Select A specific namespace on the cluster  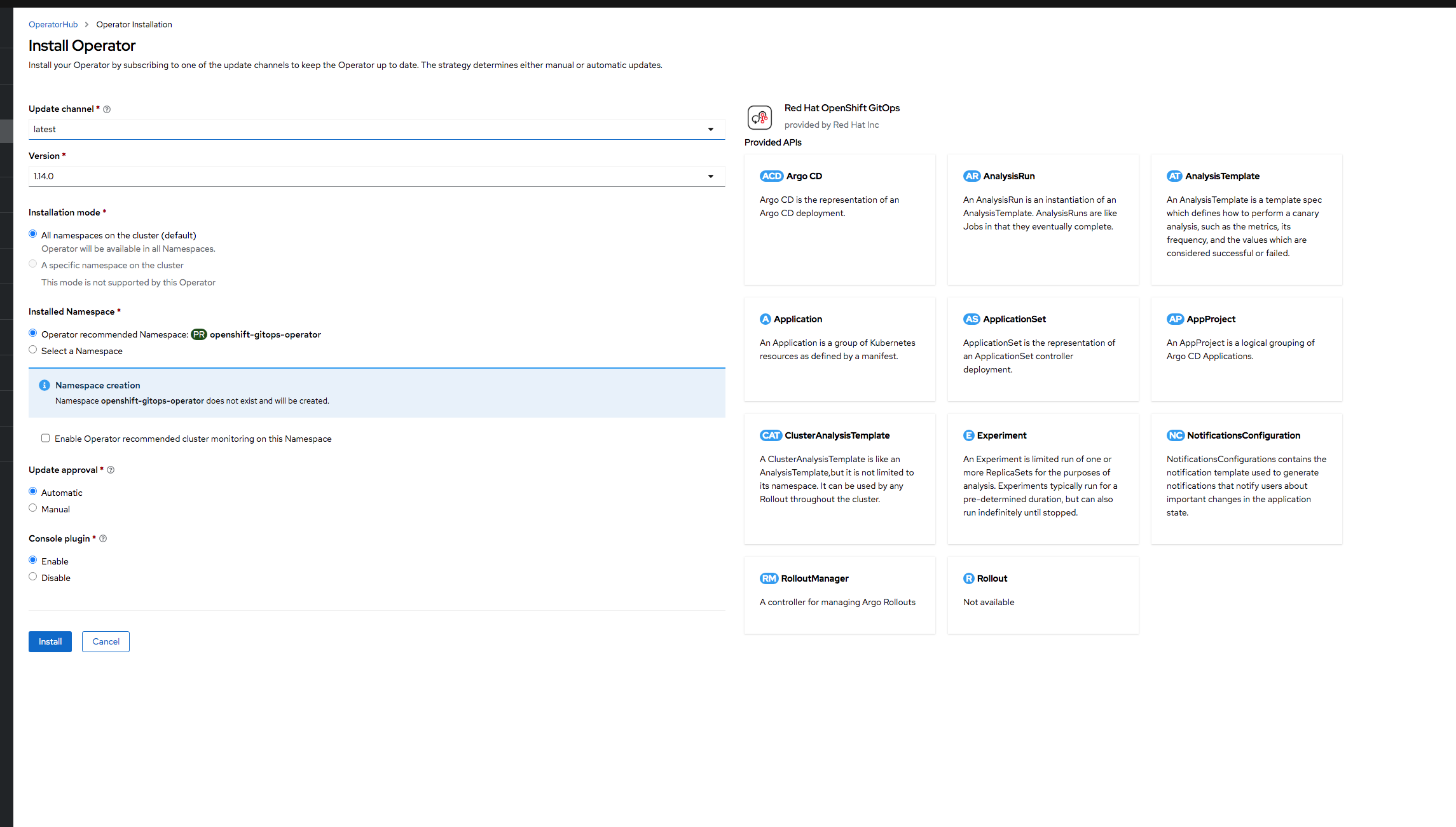[x=33, y=264]
